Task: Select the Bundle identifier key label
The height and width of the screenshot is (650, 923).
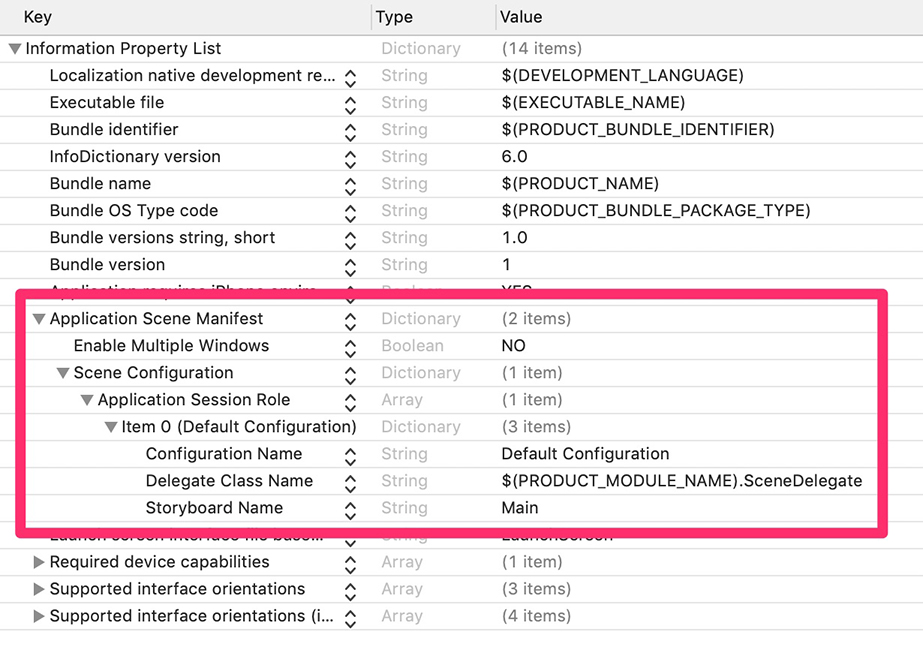Action: (x=114, y=130)
